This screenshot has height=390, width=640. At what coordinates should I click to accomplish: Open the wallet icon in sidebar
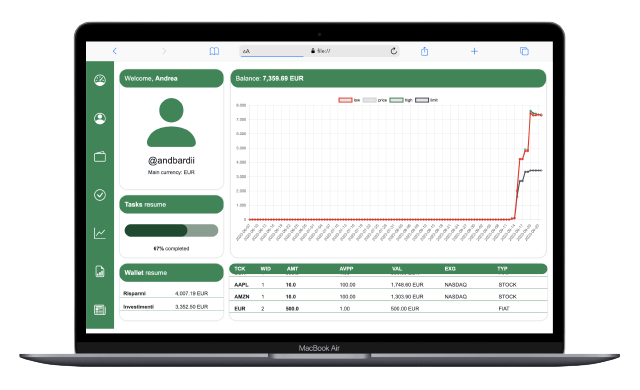click(100, 157)
